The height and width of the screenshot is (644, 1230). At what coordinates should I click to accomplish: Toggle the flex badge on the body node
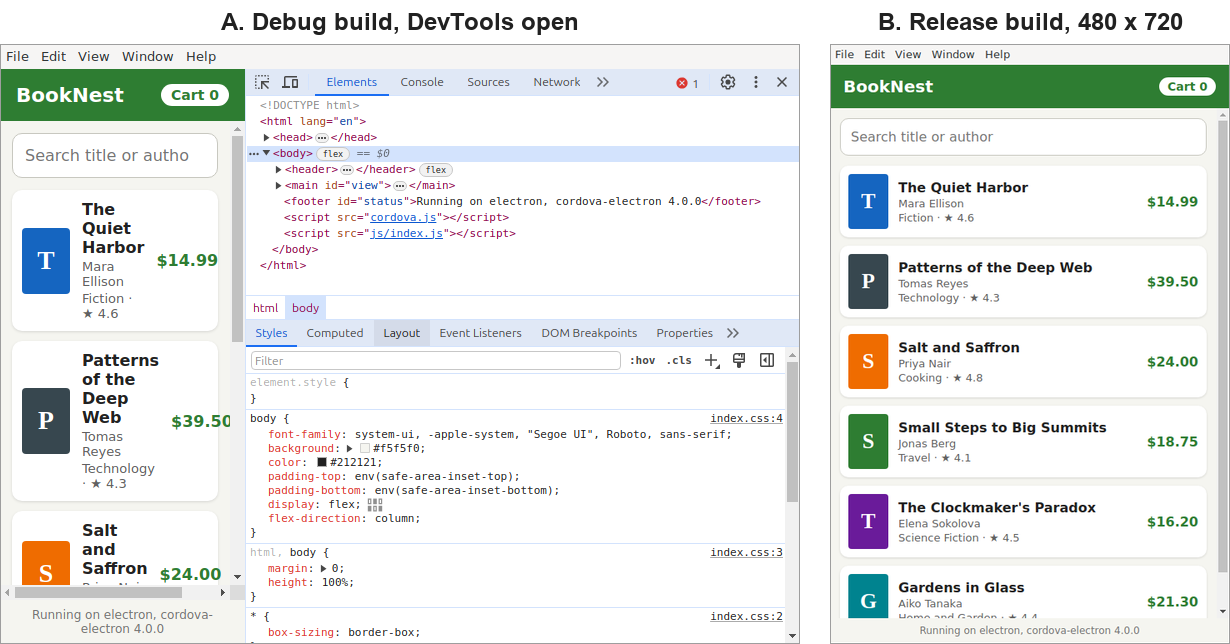(x=333, y=153)
